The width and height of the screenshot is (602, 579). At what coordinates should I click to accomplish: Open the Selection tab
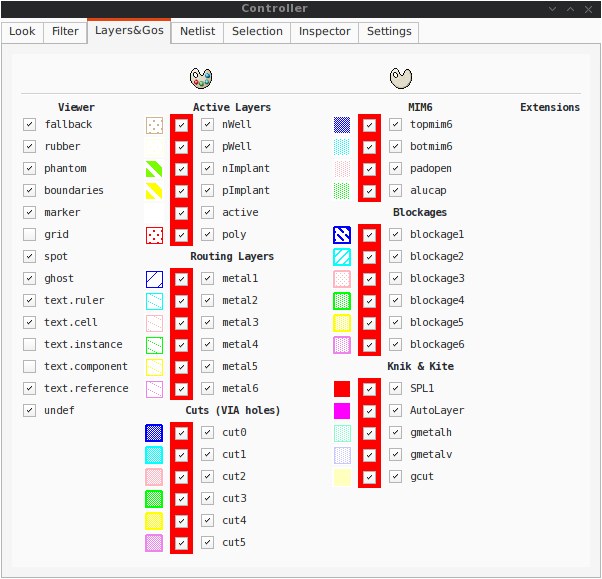[257, 31]
